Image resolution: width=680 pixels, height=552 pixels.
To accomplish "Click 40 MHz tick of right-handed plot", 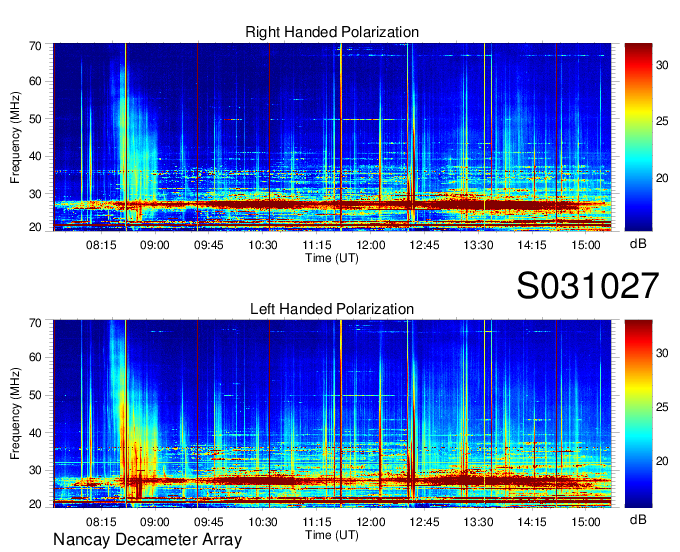I will point(35,156).
